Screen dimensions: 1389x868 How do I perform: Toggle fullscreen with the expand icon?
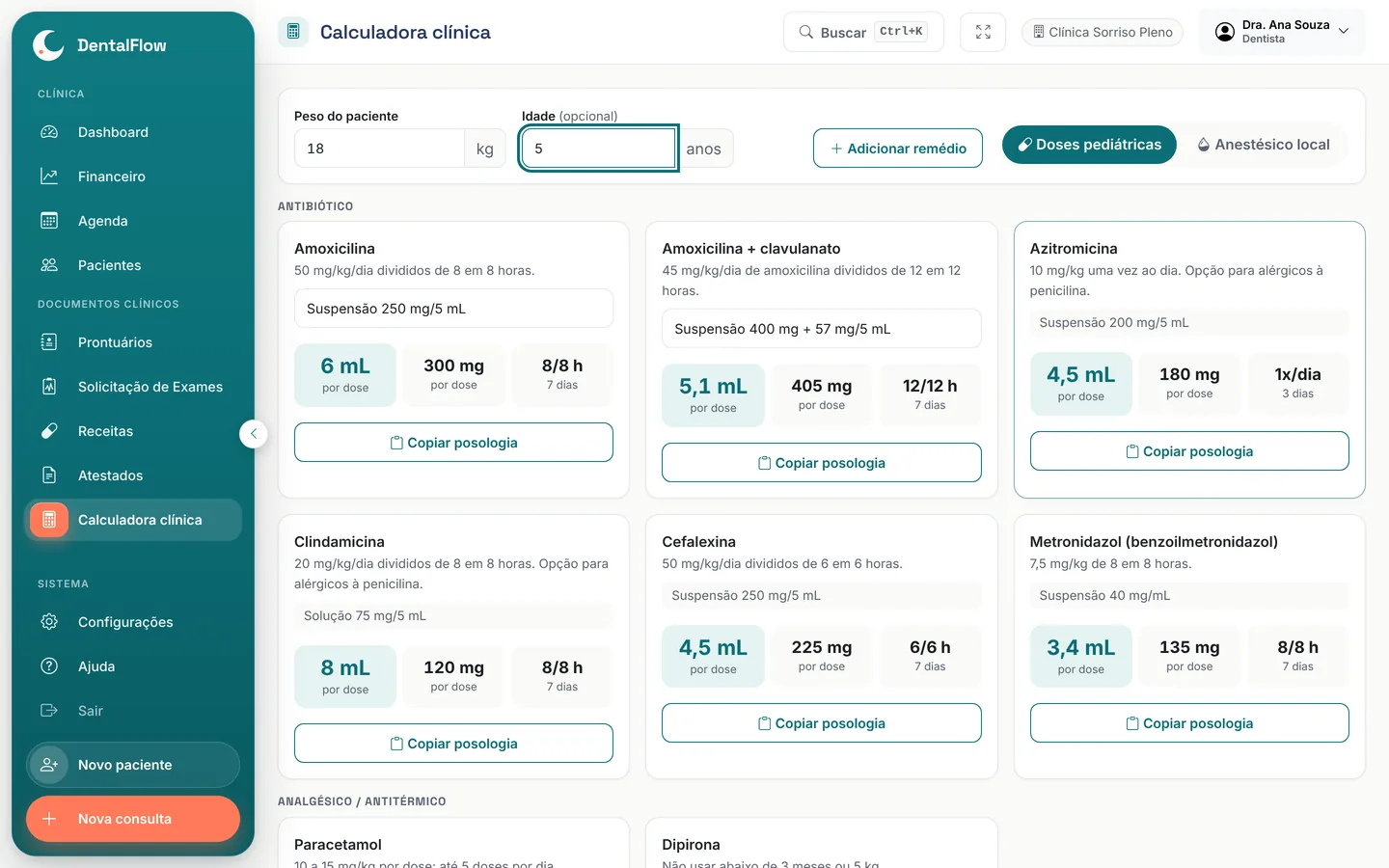tap(983, 32)
